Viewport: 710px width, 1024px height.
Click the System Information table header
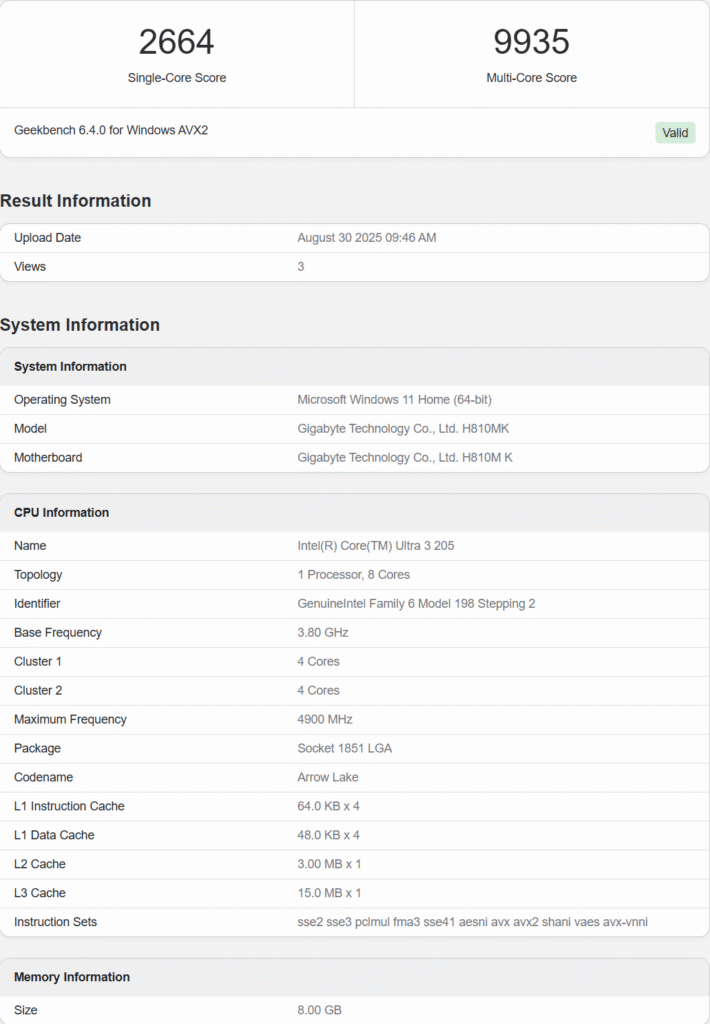(70, 367)
